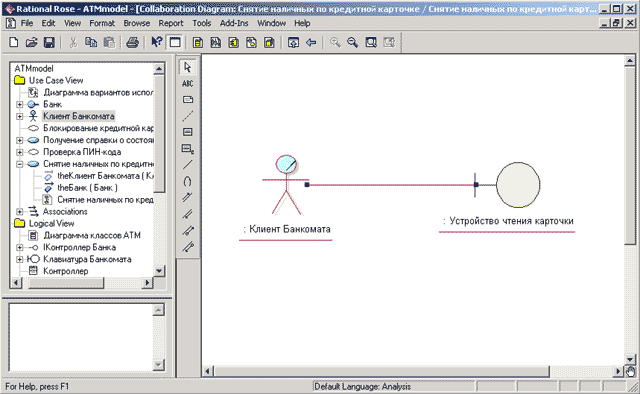The height and width of the screenshot is (394, 640).
Task: Click the Save floppy disk icon
Action: tap(49, 42)
